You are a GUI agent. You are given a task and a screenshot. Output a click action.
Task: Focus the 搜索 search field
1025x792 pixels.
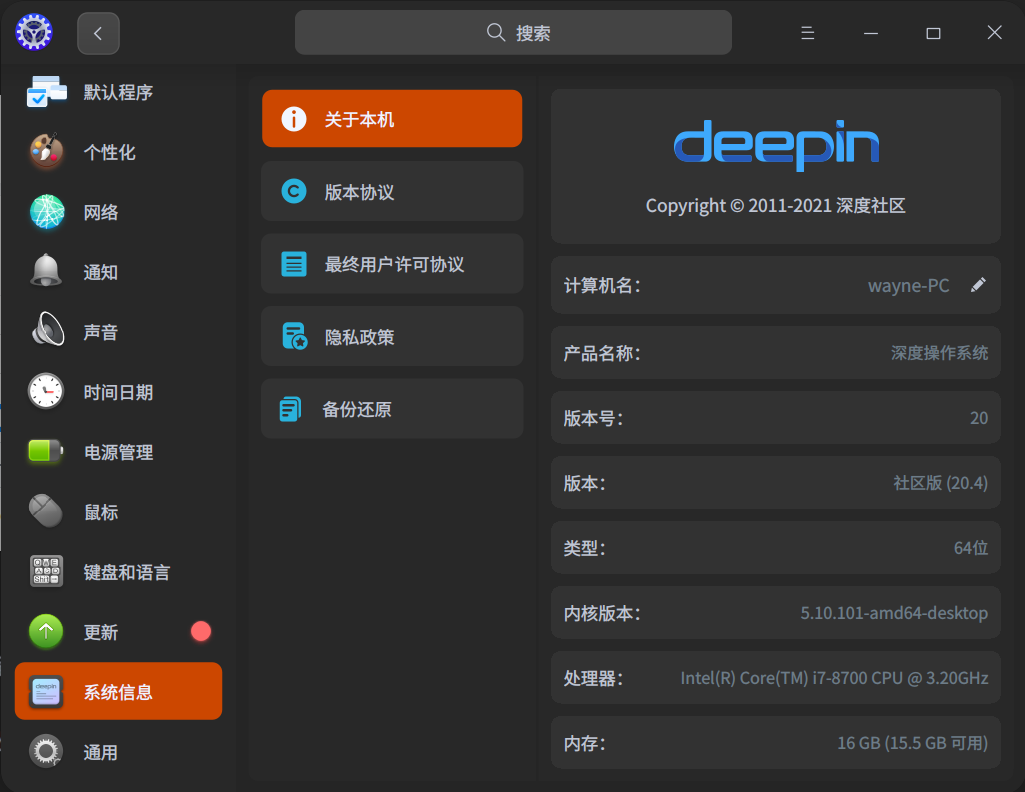pos(513,33)
